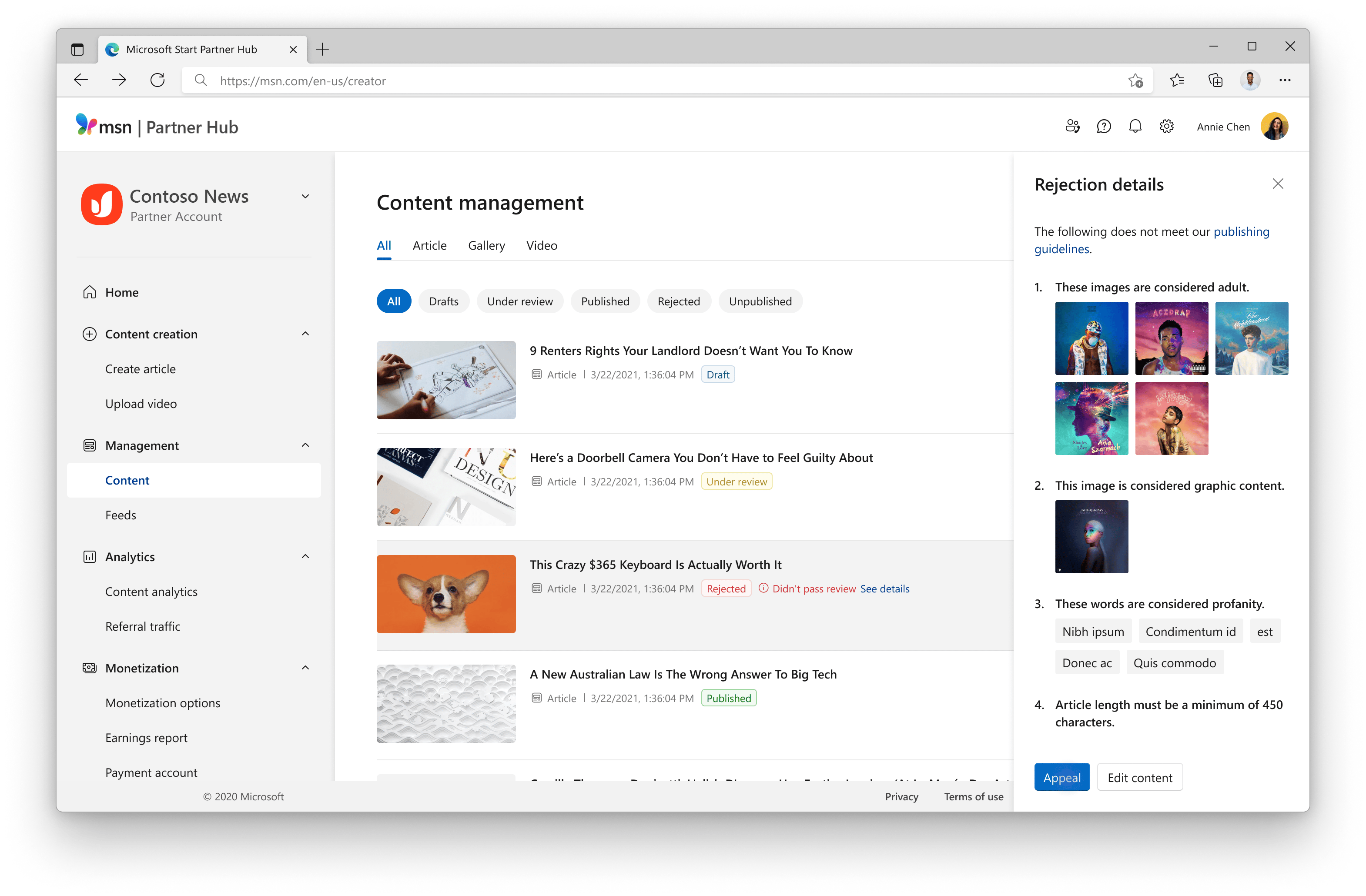Screen dimensions: 1366x896
Task: Click the Monetization icon in sidebar
Action: 90,668
